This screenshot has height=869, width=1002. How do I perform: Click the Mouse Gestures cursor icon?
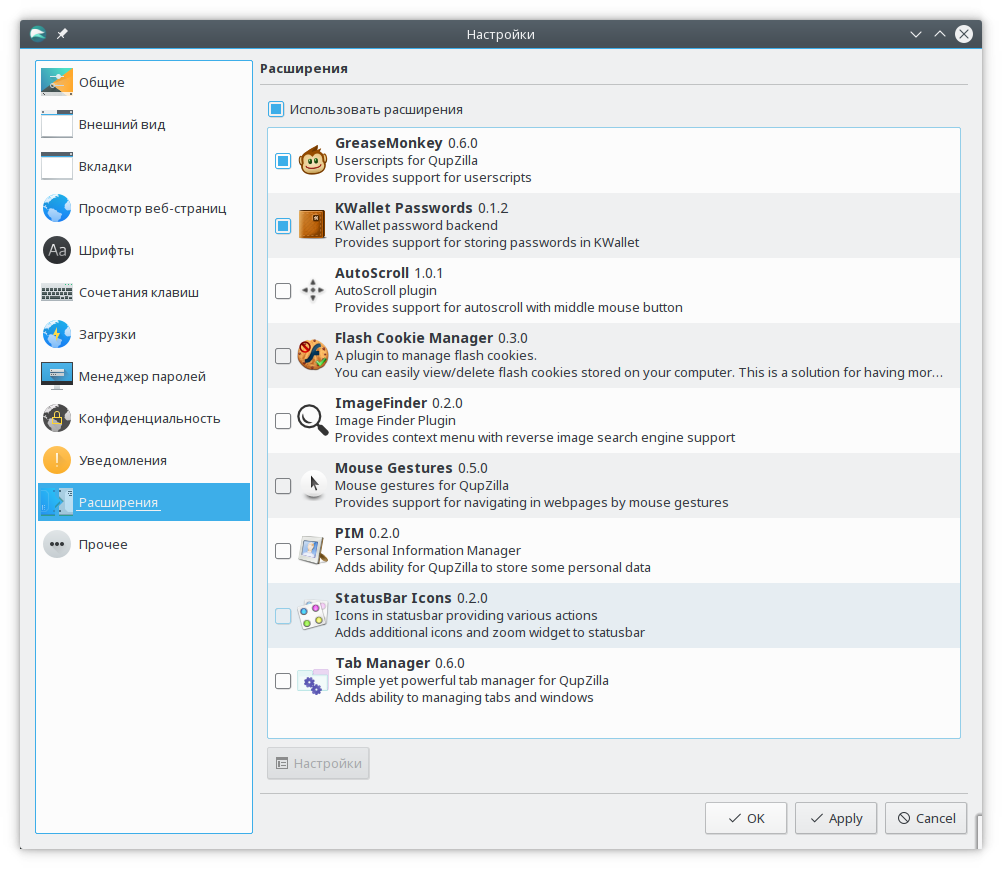pyautogui.click(x=313, y=486)
